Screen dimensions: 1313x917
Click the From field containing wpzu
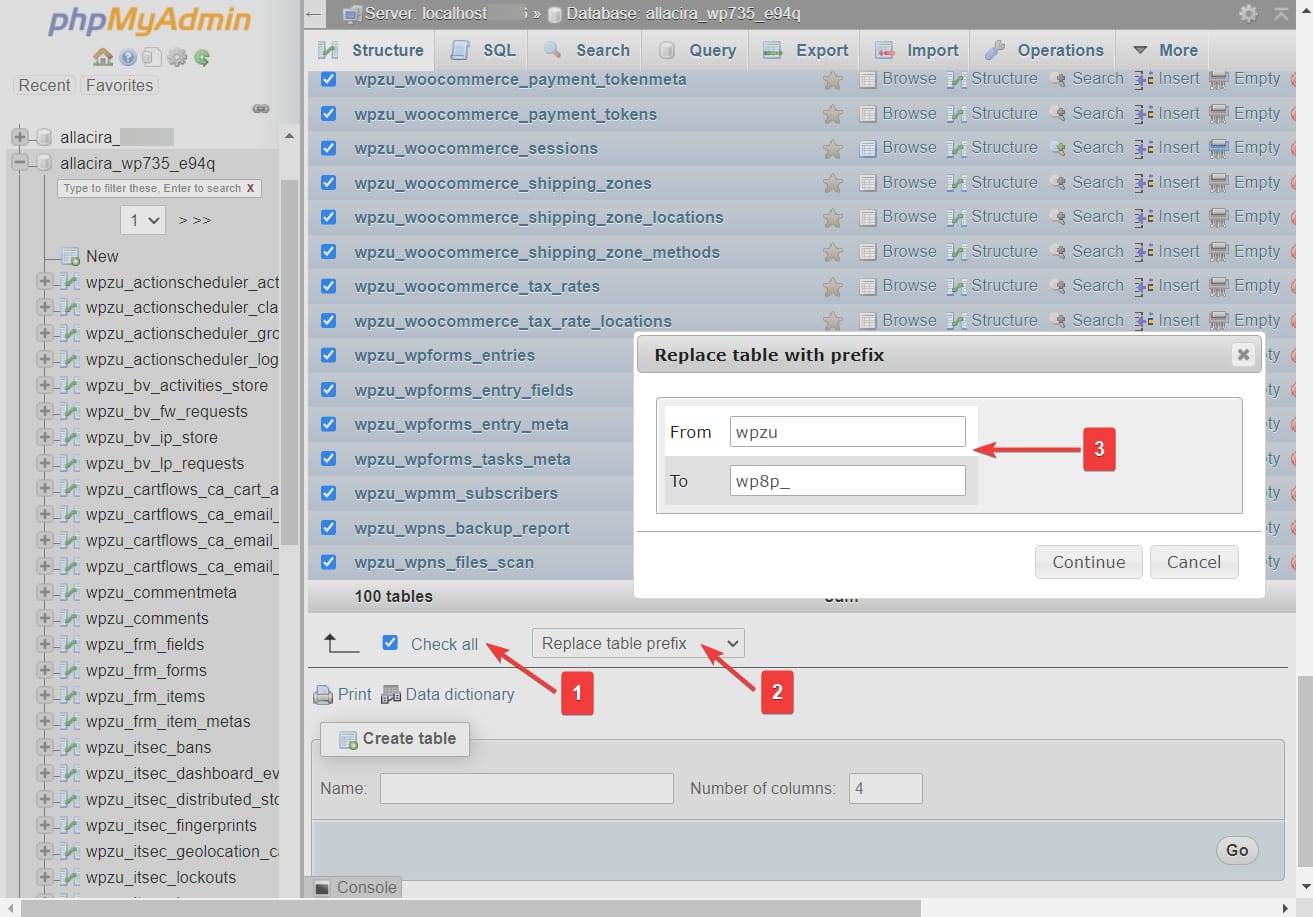click(x=846, y=431)
